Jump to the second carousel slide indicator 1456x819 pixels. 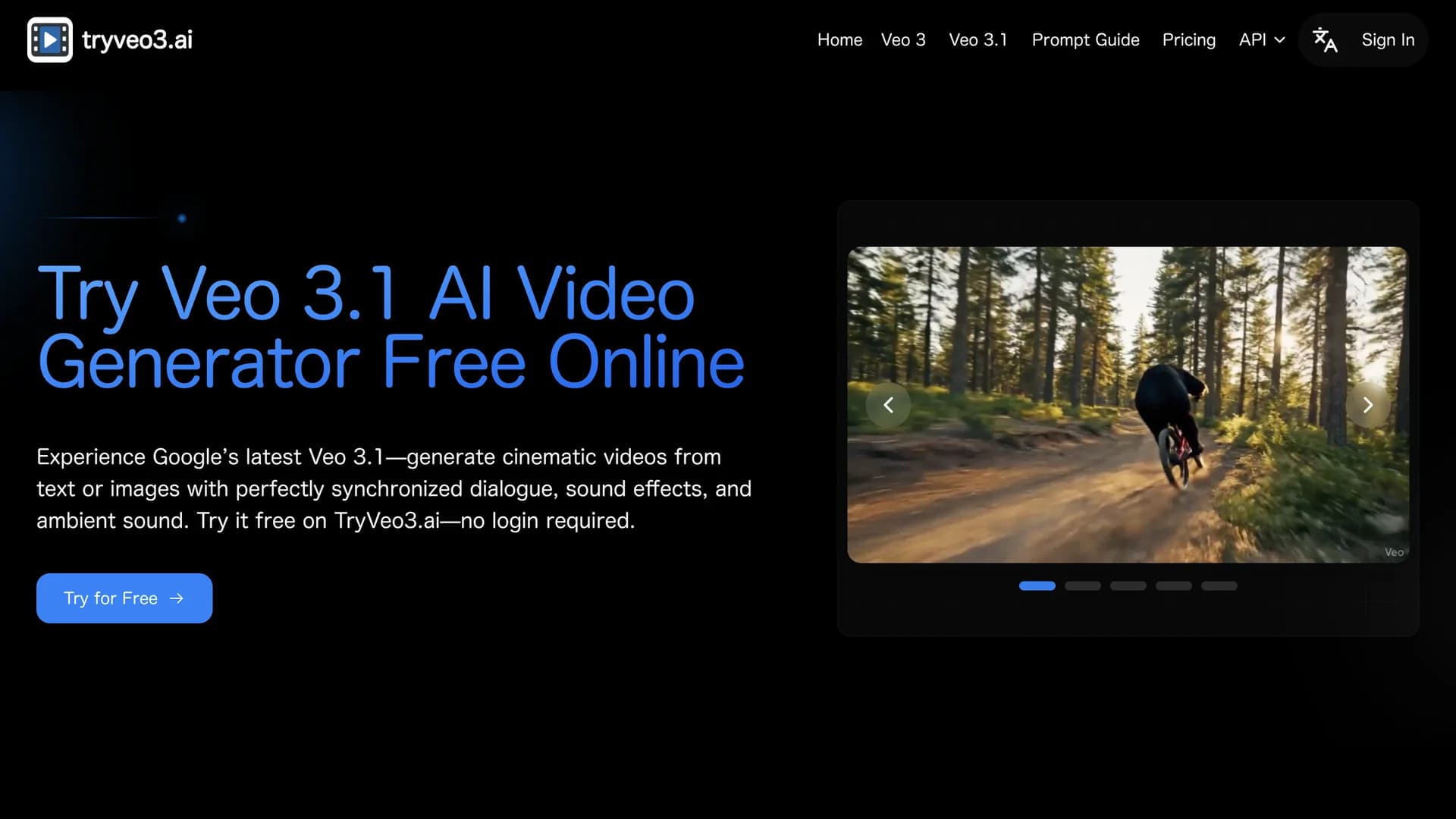tap(1082, 585)
